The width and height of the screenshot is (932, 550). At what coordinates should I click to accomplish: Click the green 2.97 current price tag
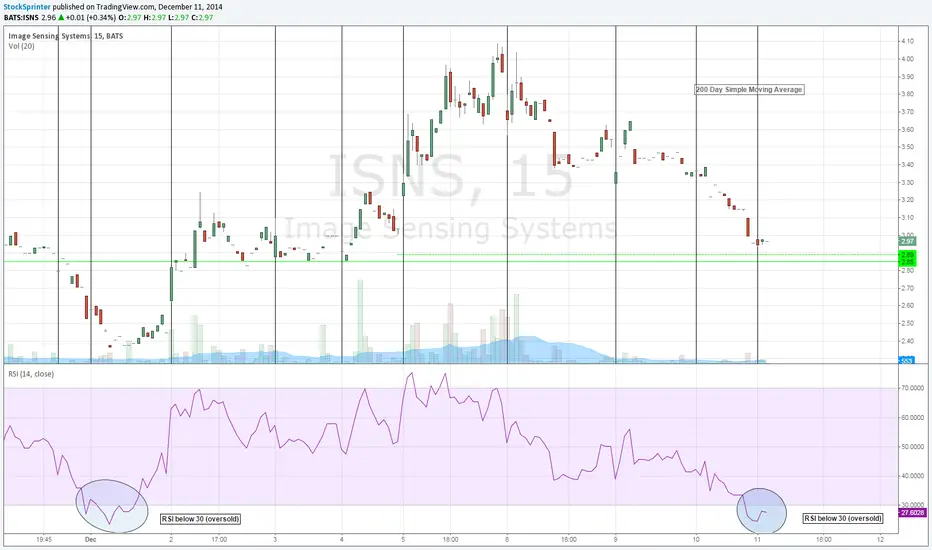point(908,241)
